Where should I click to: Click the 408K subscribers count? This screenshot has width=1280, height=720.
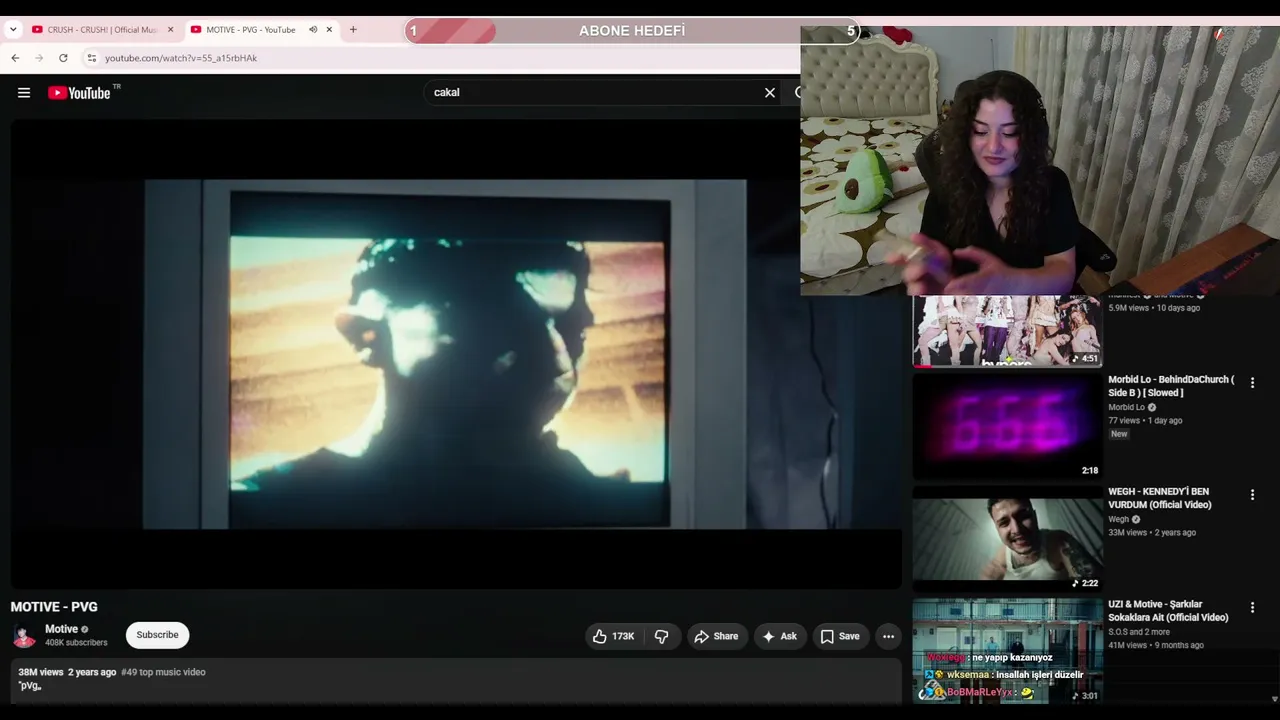point(76,643)
